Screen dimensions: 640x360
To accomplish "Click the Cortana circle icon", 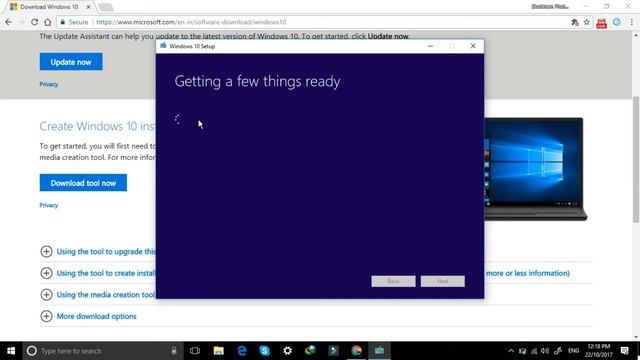I will (x=31, y=351).
